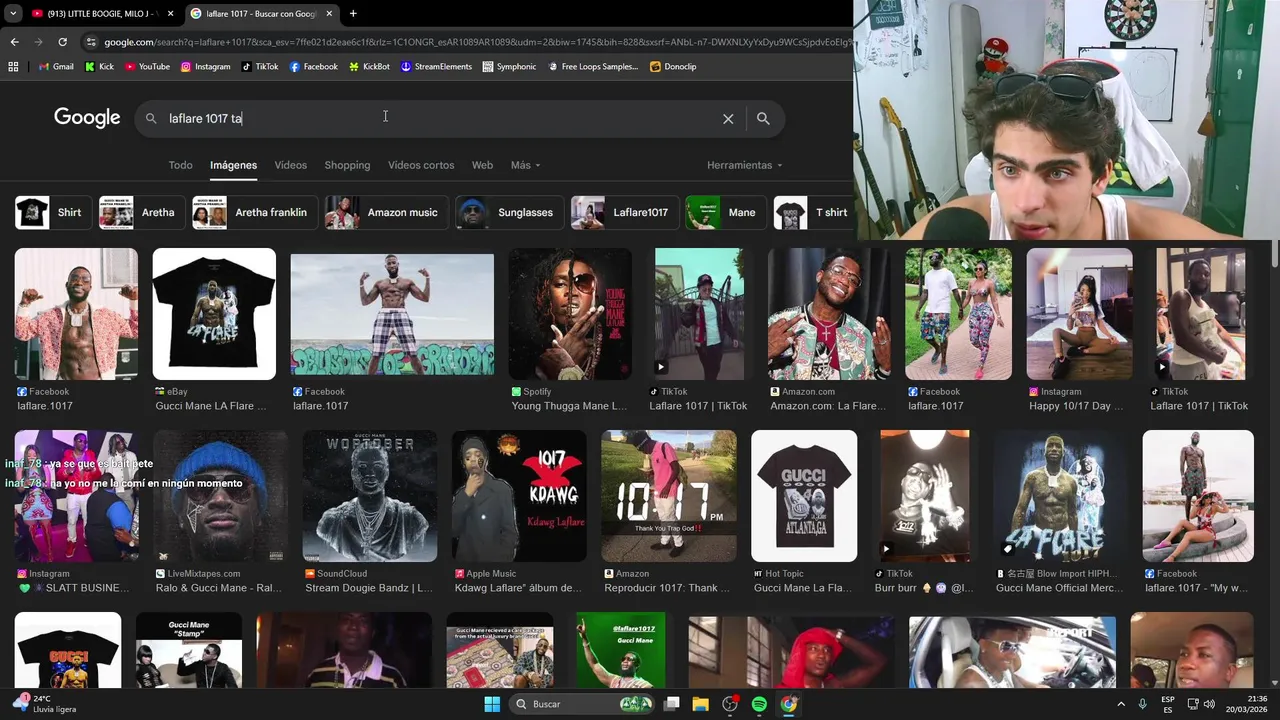The height and width of the screenshot is (720, 1280).
Task: Open the microphone tray icon
Action: point(1142,704)
